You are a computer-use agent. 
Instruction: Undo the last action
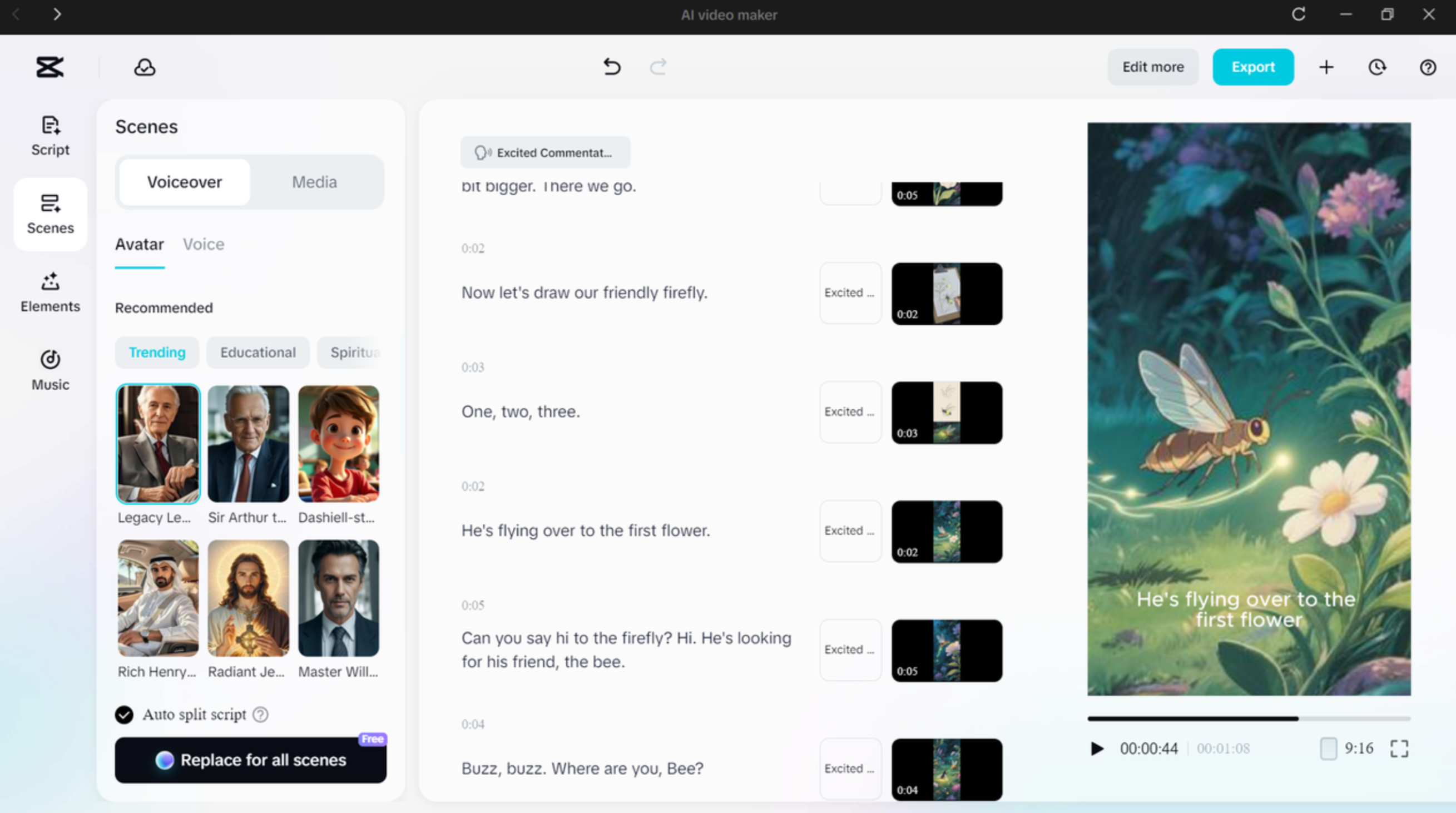[x=612, y=67]
